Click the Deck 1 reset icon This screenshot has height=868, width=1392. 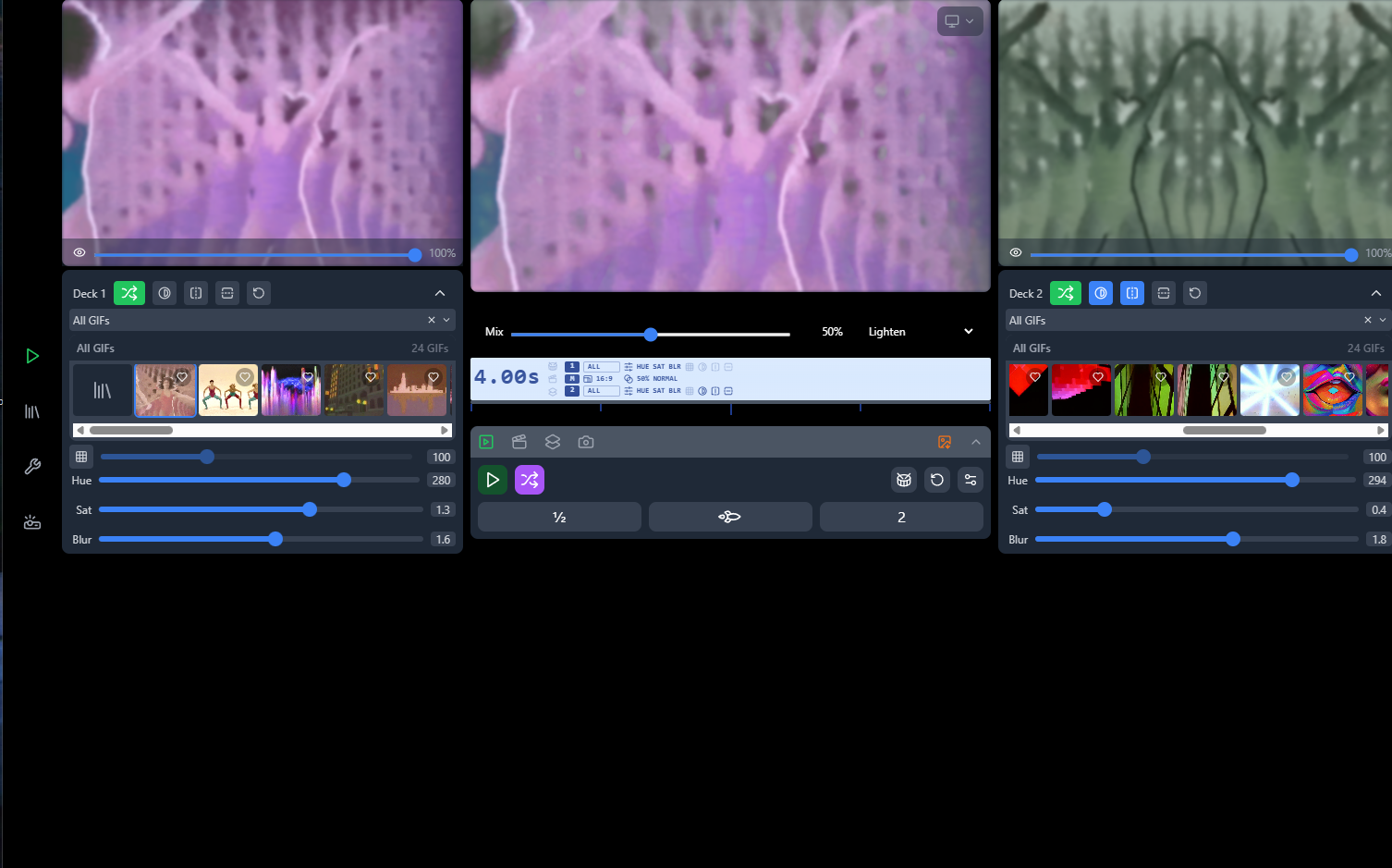(259, 293)
